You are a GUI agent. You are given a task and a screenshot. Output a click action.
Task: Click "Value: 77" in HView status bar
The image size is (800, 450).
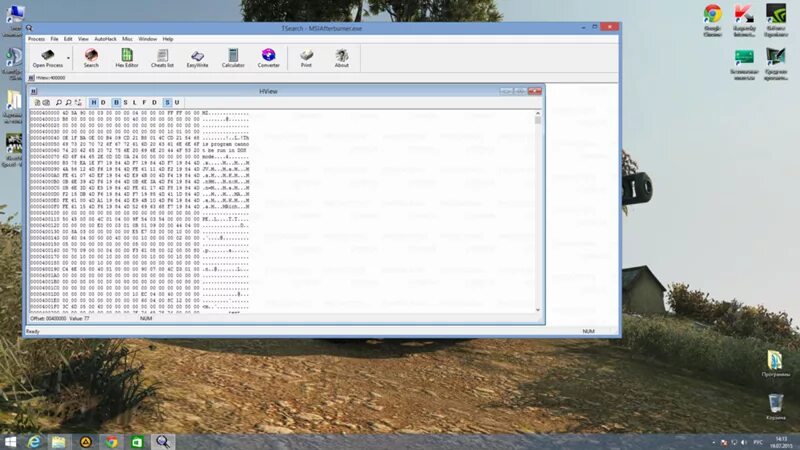(79, 318)
